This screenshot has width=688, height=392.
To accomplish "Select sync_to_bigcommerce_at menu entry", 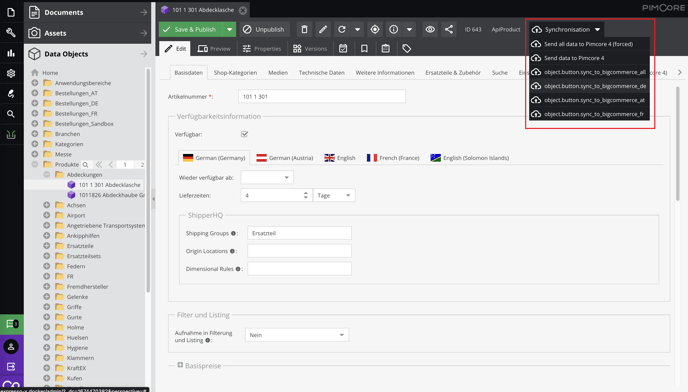I will coord(589,100).
